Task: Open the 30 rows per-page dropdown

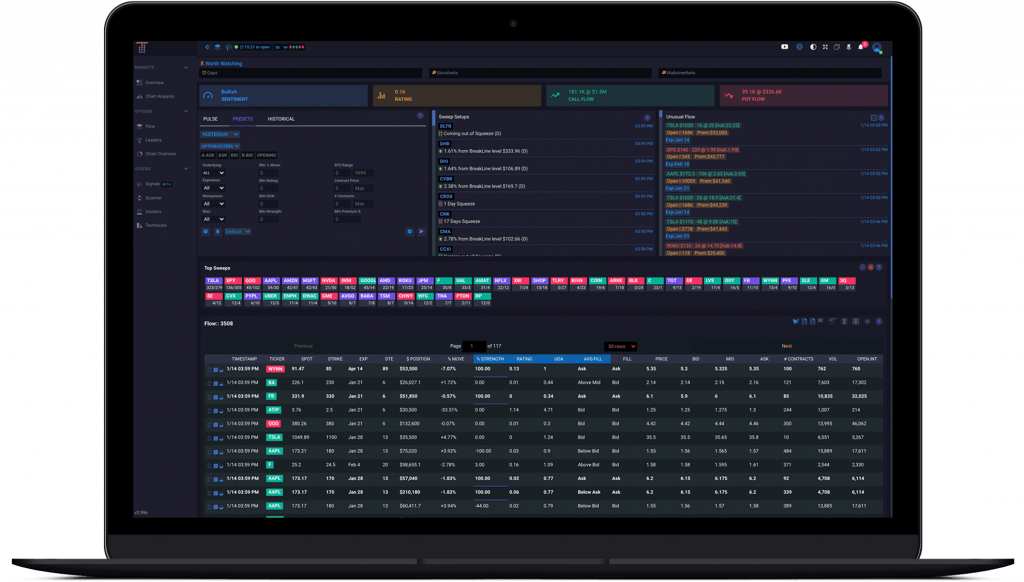Action: click(622, 344)
